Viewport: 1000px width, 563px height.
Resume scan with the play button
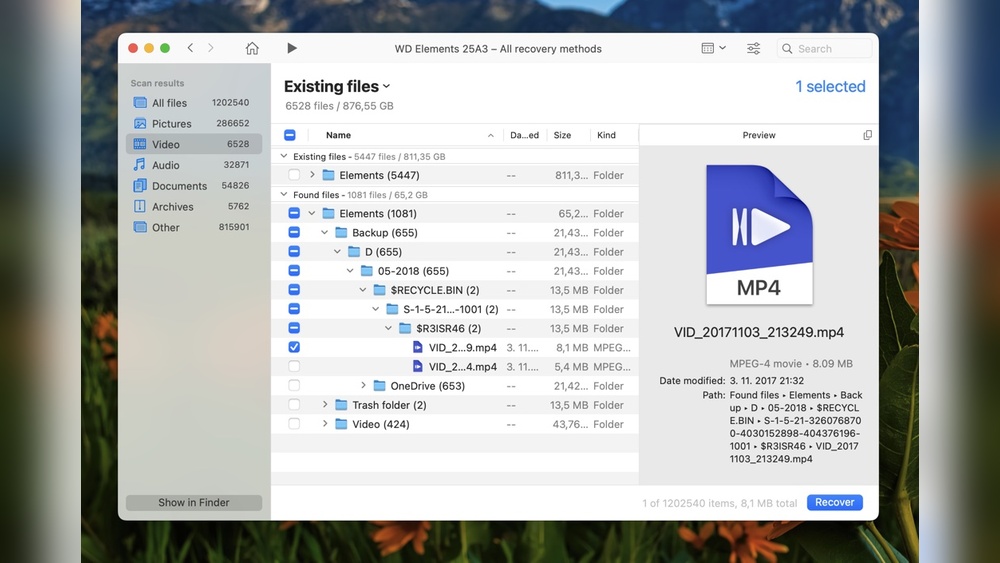pyautogui.click(x=291, y=48)
